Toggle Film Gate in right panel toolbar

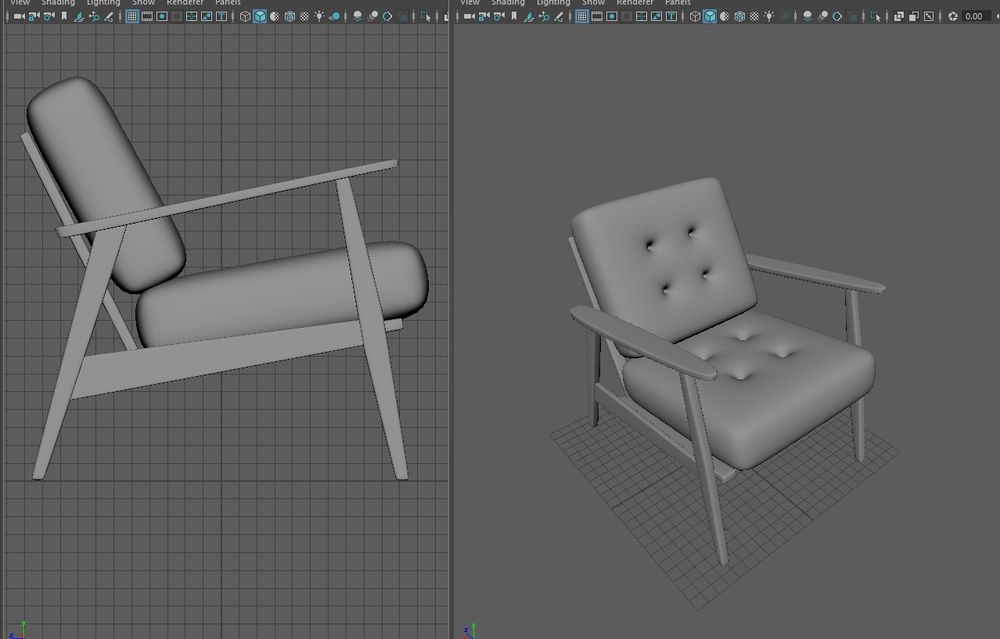tap(596, 17)
